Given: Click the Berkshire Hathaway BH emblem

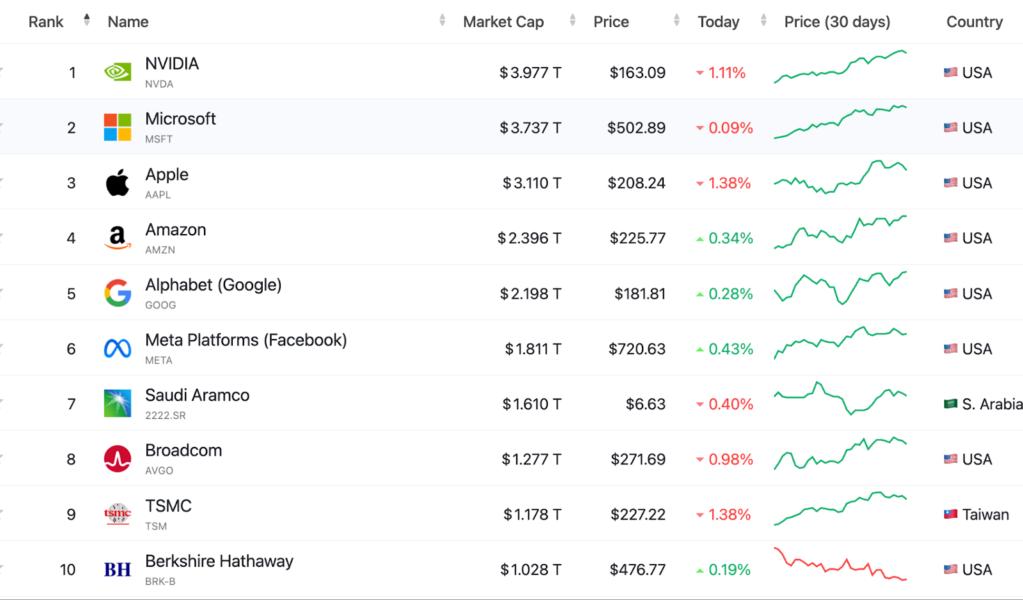Looking at the screenshot, I should coord(117,567).
